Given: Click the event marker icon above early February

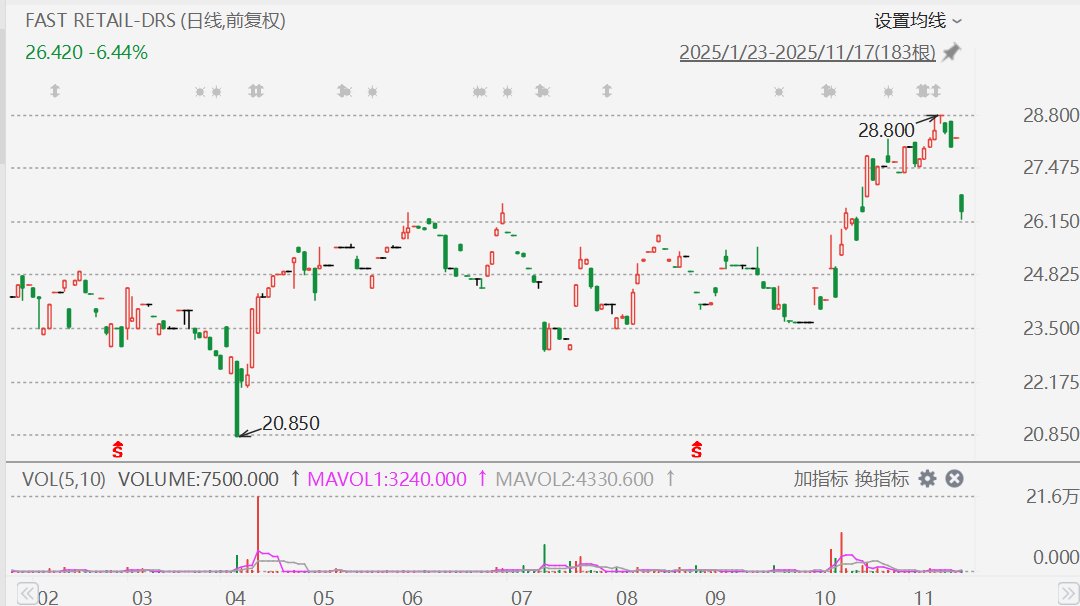Looking at the screenshot, I should 55,91.
